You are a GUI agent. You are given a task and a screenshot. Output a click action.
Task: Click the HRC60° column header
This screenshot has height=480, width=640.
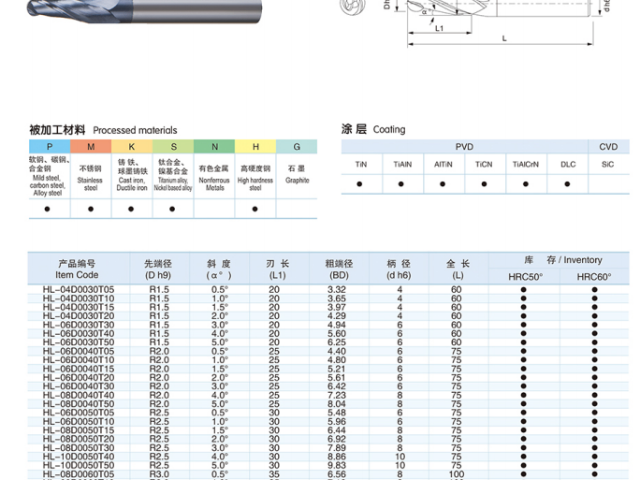594,276
